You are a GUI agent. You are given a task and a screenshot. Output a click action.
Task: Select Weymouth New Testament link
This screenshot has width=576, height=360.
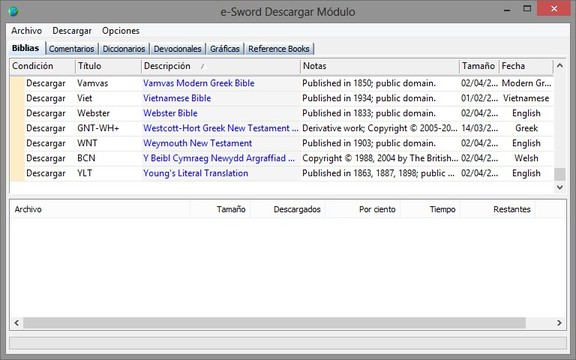tap(198, 144)
